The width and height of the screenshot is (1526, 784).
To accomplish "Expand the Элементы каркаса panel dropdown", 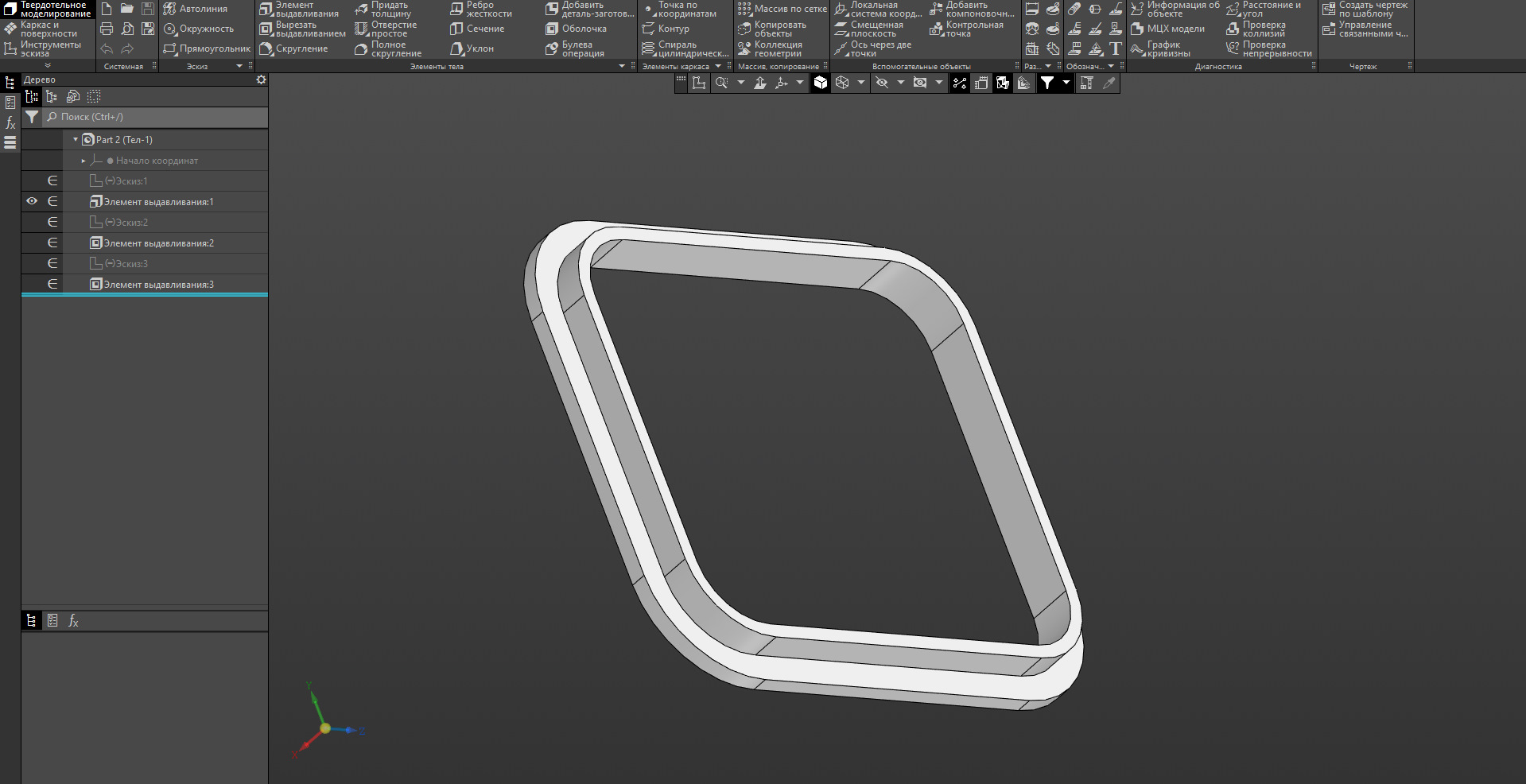I will point(718,66).
